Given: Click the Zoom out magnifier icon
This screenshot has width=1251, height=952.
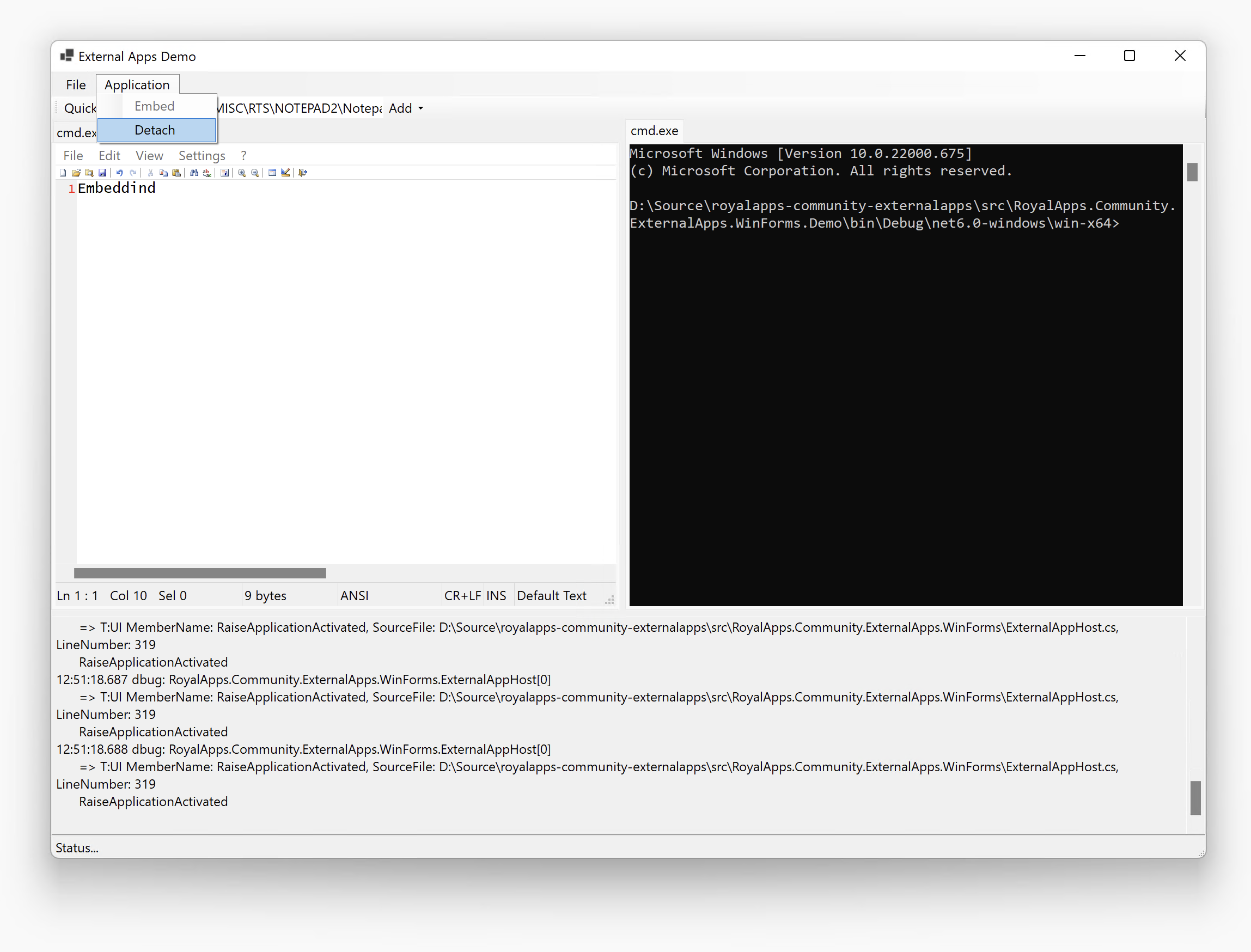Looking at the screenshot, I should point(255,173).
